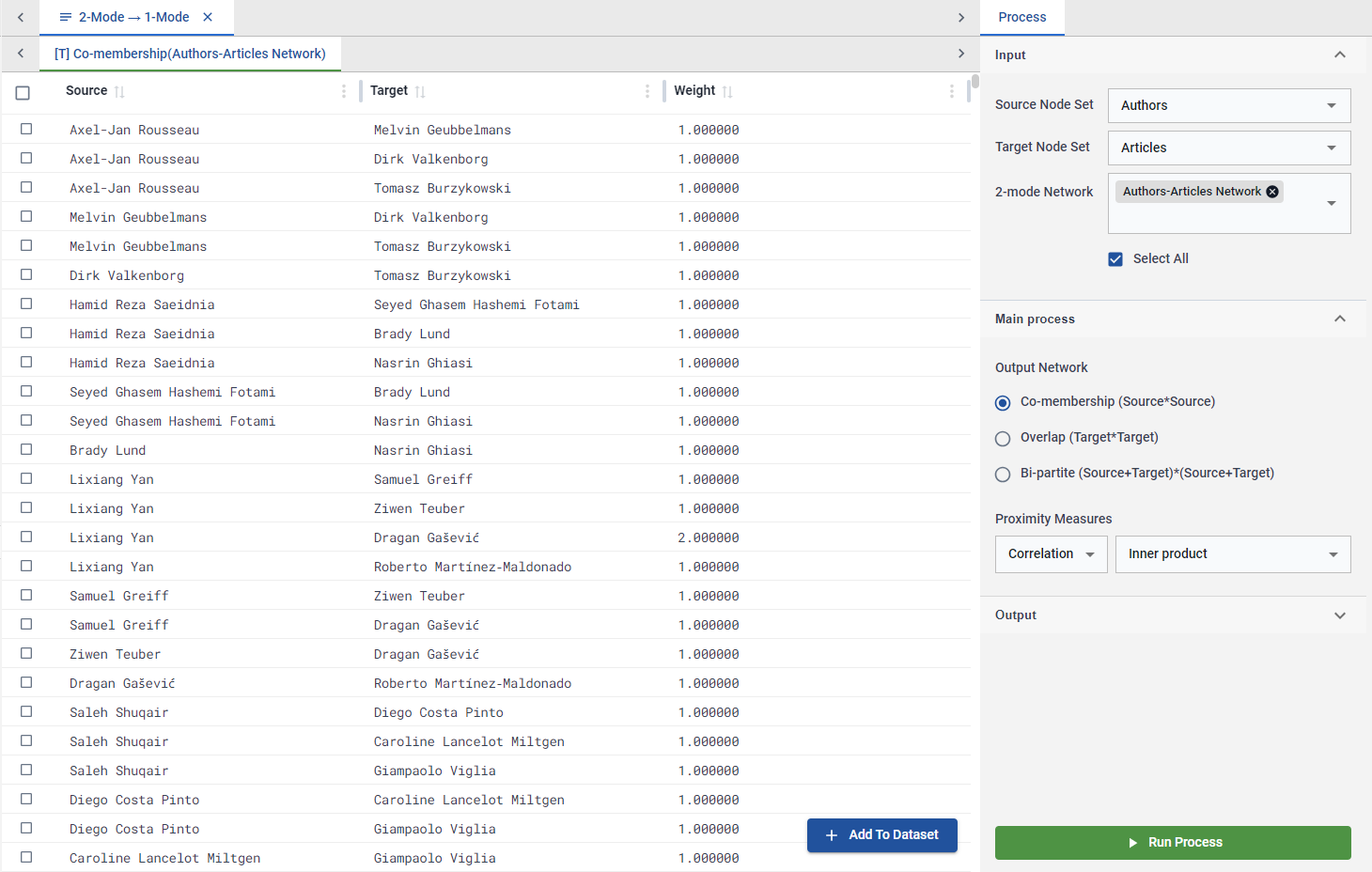The image size is (1372, 872).
Task: Click target Seyed Ghasem Hashemi Fotami
Action: pyautogui.click(x=476, y=304)
